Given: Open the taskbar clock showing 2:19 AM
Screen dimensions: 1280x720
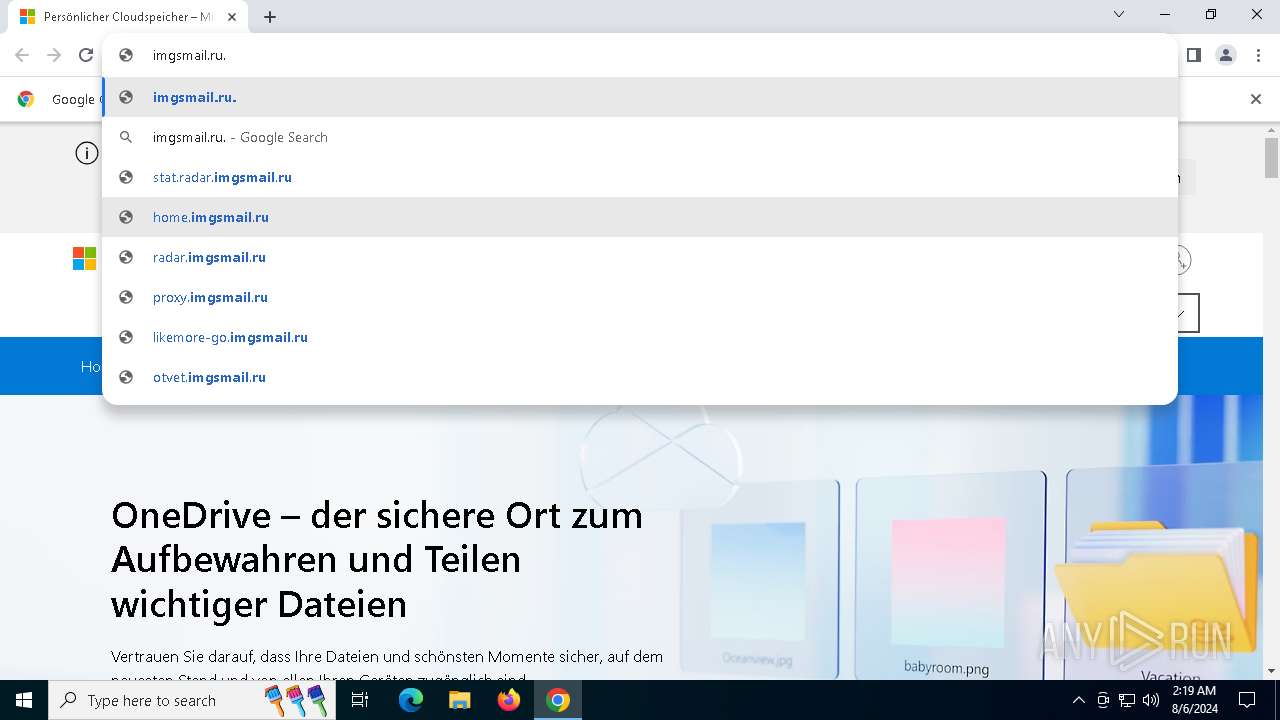Looking at the screenshot, I should pyautogui.click(x=1194, y=700).
